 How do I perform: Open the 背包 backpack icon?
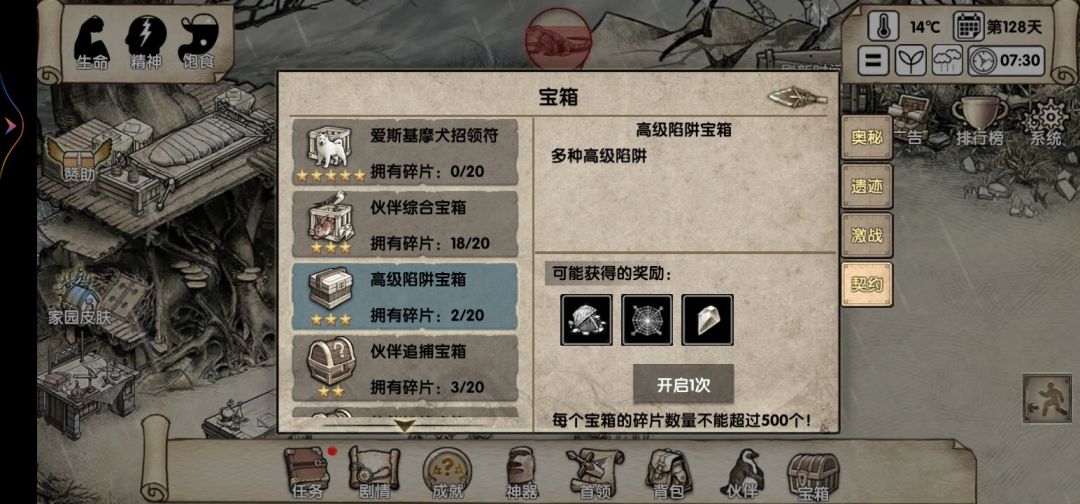click(669, 473)
